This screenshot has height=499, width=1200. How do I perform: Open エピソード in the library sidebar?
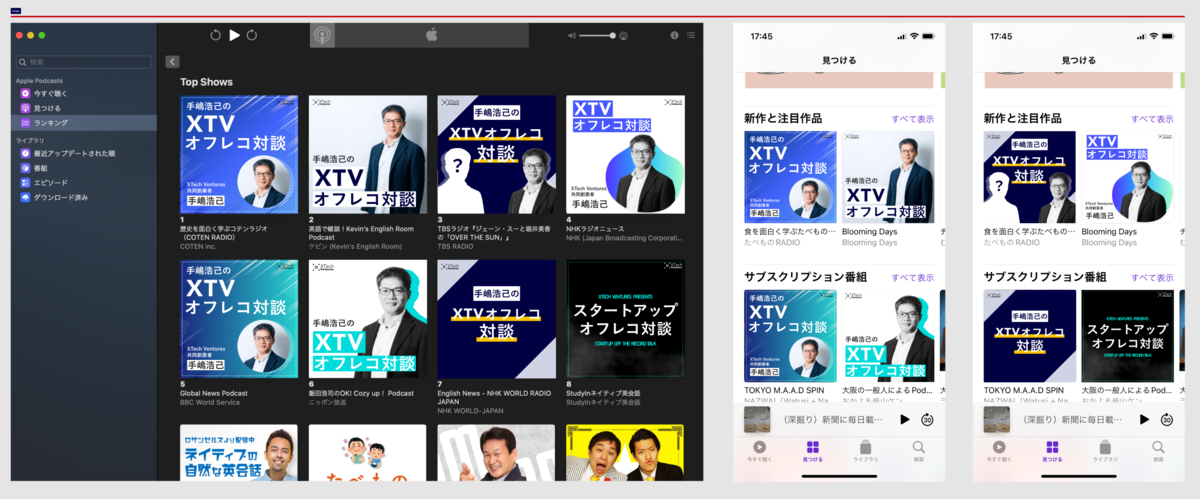click(85, 183)
